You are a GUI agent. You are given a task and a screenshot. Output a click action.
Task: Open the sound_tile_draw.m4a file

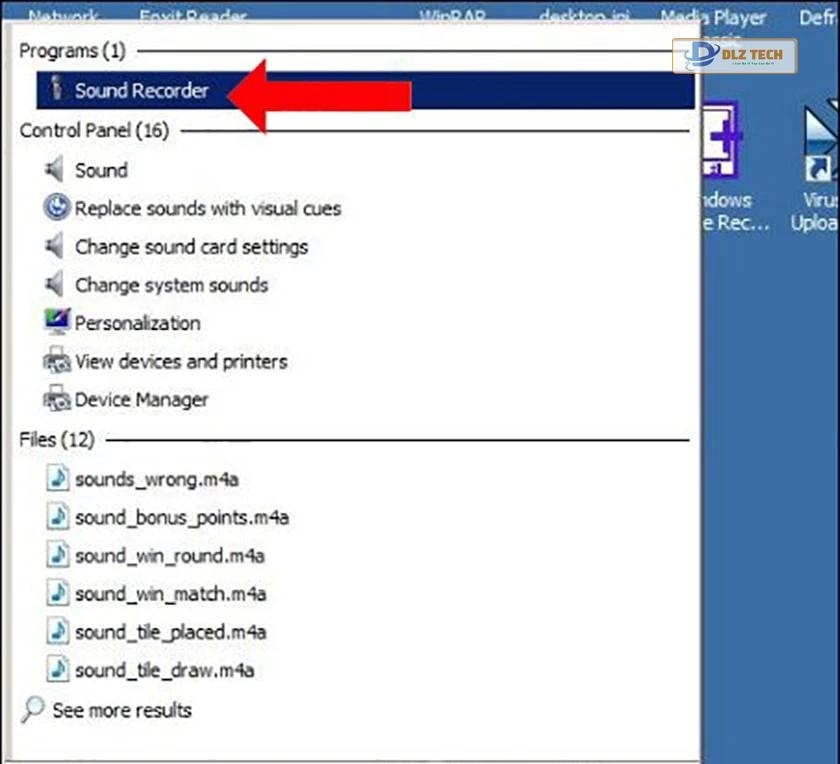click(165, 670)
